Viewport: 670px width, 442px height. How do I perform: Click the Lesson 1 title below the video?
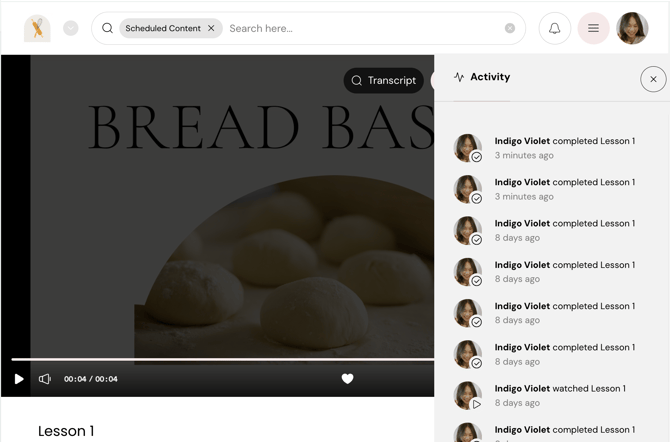click(66, 431)
